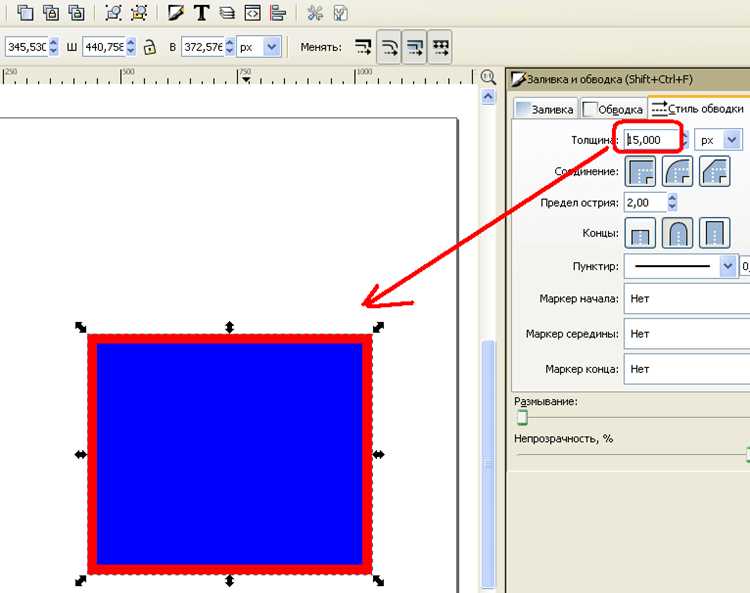
Task: Click the Заливка и обводка panel title
Action: click(609, 79)
